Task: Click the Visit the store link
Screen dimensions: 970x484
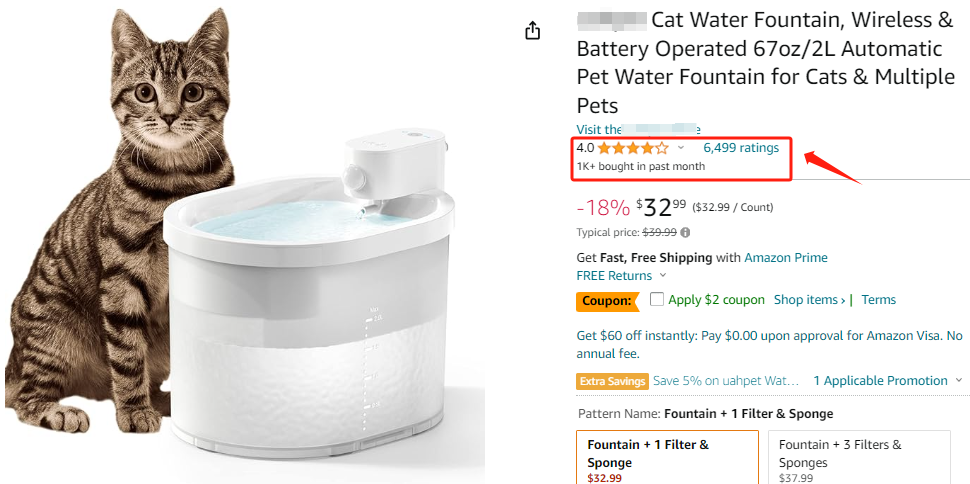Action: point(638,129)
